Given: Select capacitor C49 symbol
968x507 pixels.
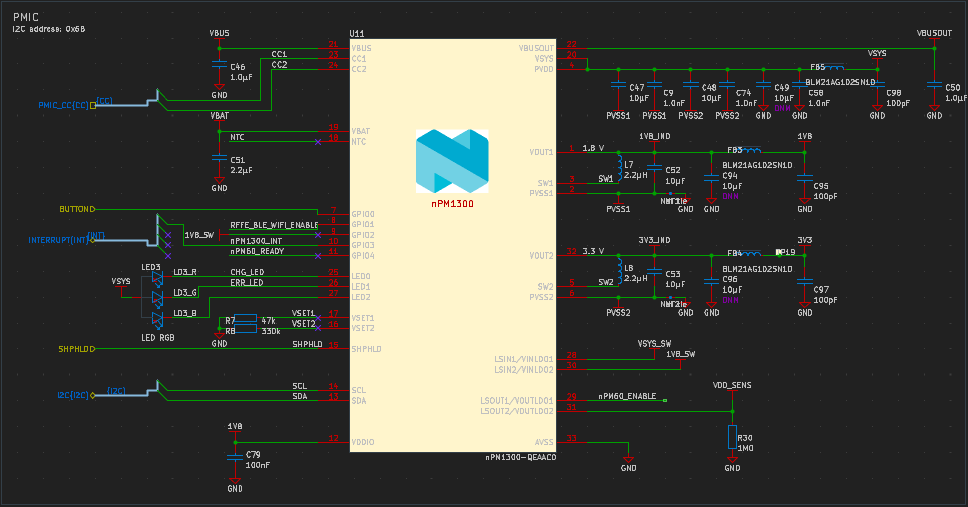Looking at the screenshot, I should 764,84.
